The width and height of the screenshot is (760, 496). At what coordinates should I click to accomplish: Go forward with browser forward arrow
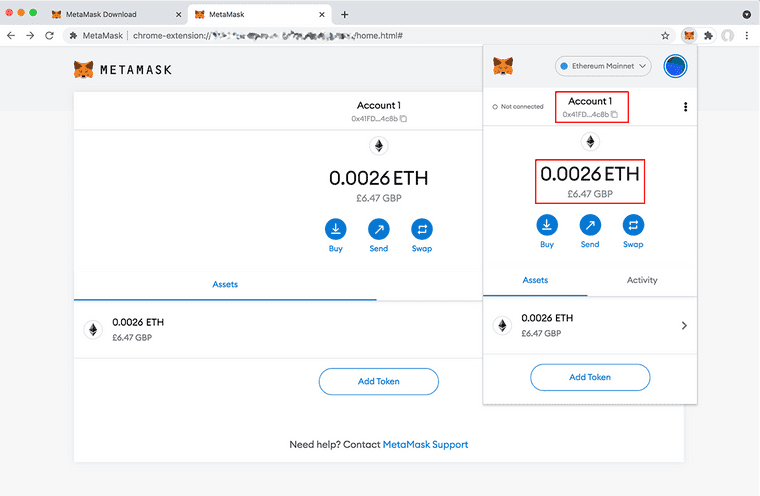click(30, 35)
